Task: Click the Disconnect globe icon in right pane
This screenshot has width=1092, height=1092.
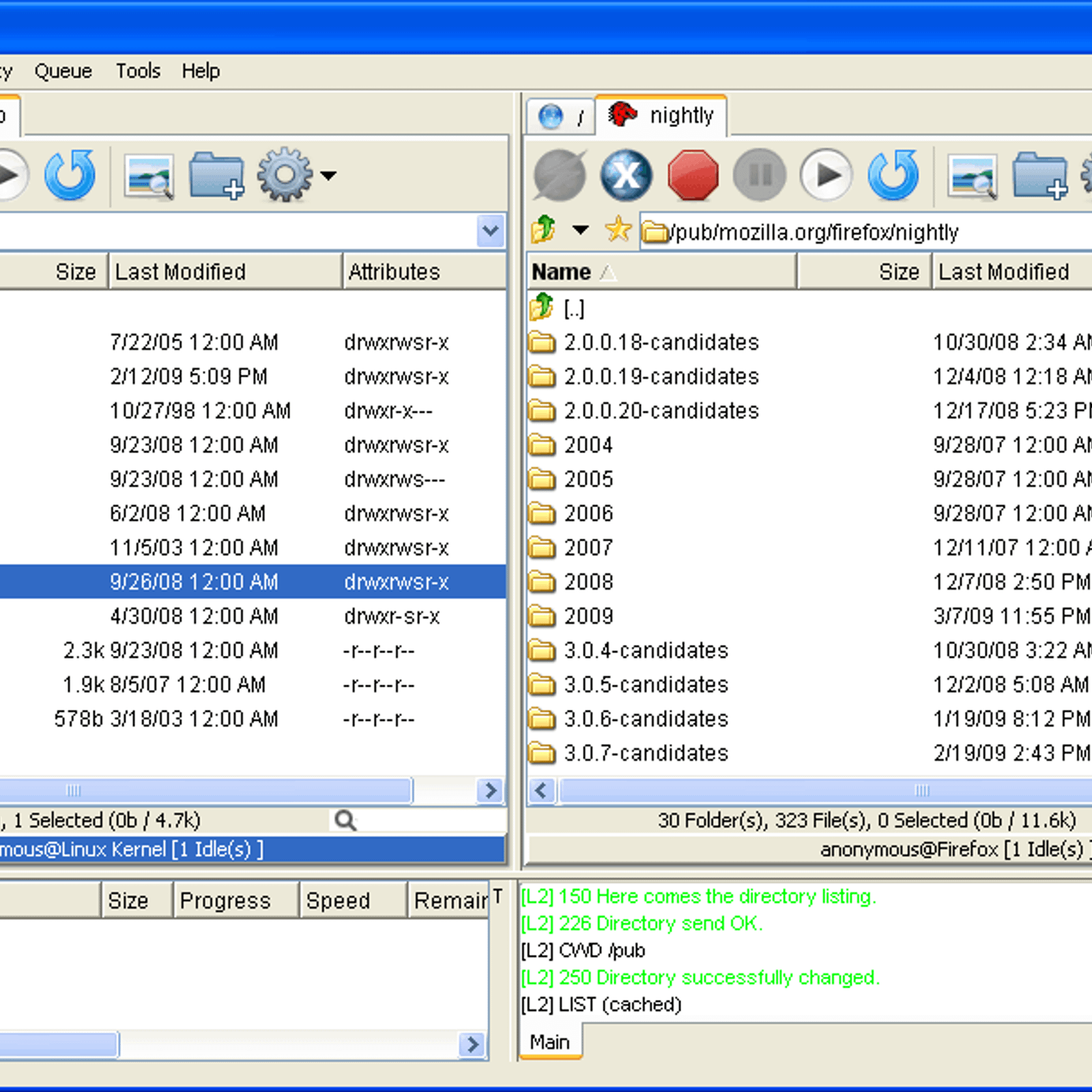Action: pos(560,175)
